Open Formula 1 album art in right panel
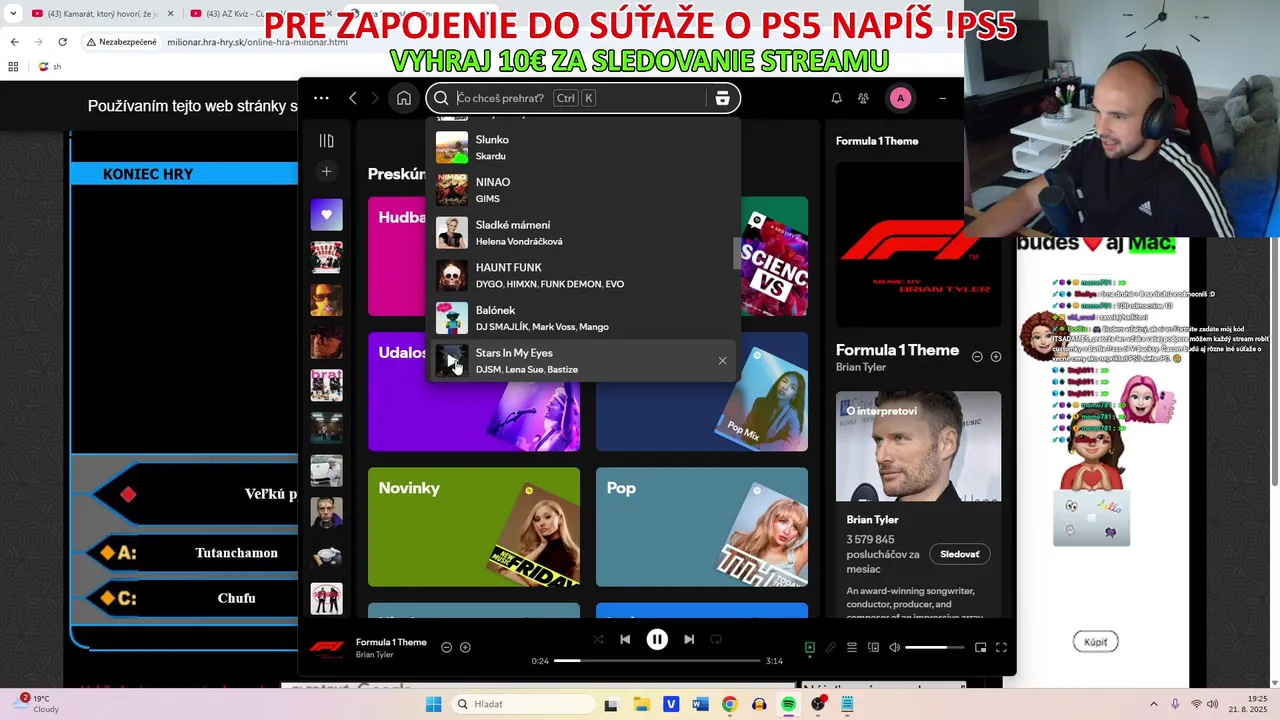Image resolution: width=1280 pixels, height=720 pixels. point(918,245)
